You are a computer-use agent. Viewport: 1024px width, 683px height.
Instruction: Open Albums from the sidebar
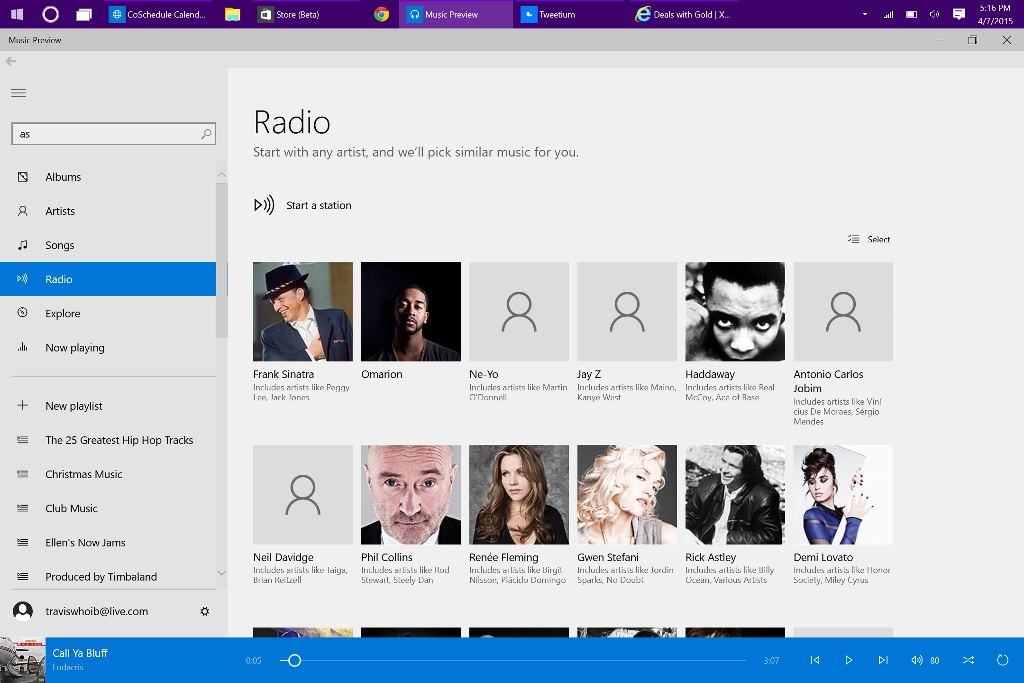(108, 177)
